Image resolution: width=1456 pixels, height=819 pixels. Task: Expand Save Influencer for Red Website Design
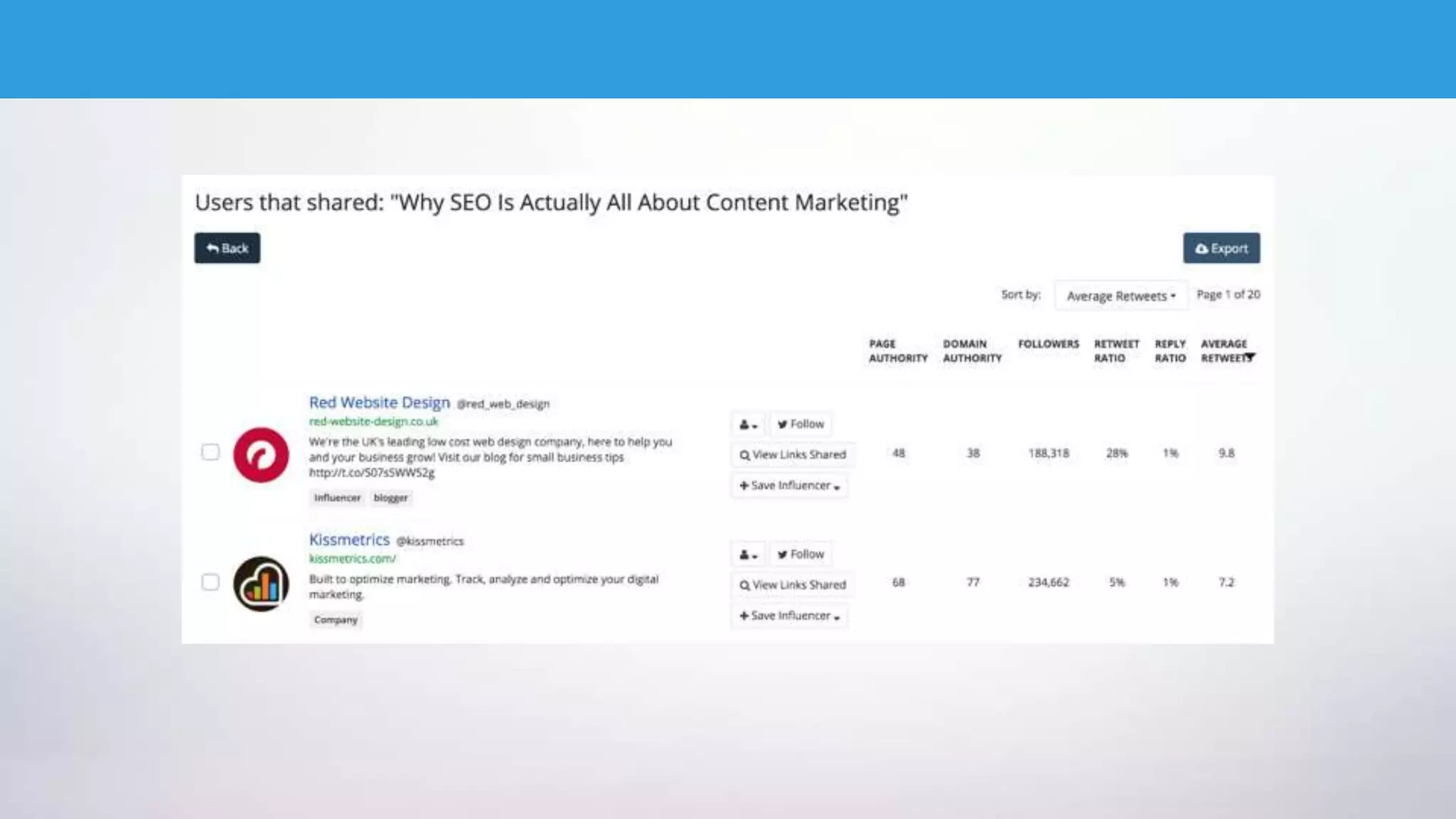coord(789,486)
